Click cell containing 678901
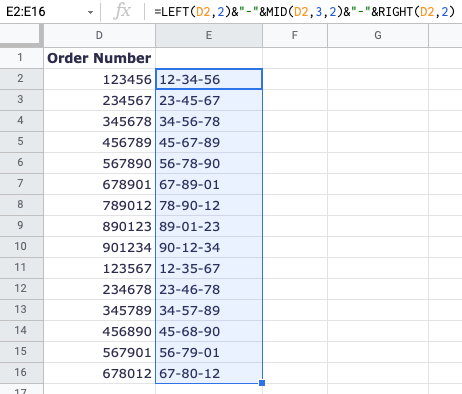This screenshot has width=462, height=394. pos(99,184)
